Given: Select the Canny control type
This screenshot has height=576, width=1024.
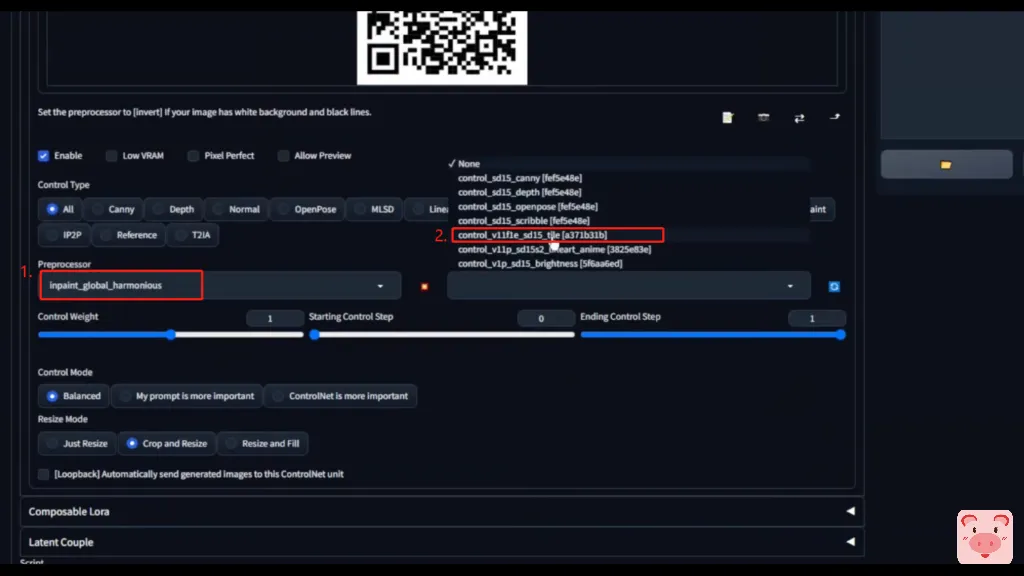Looking at the screenshot, I should tap(113, 209).
